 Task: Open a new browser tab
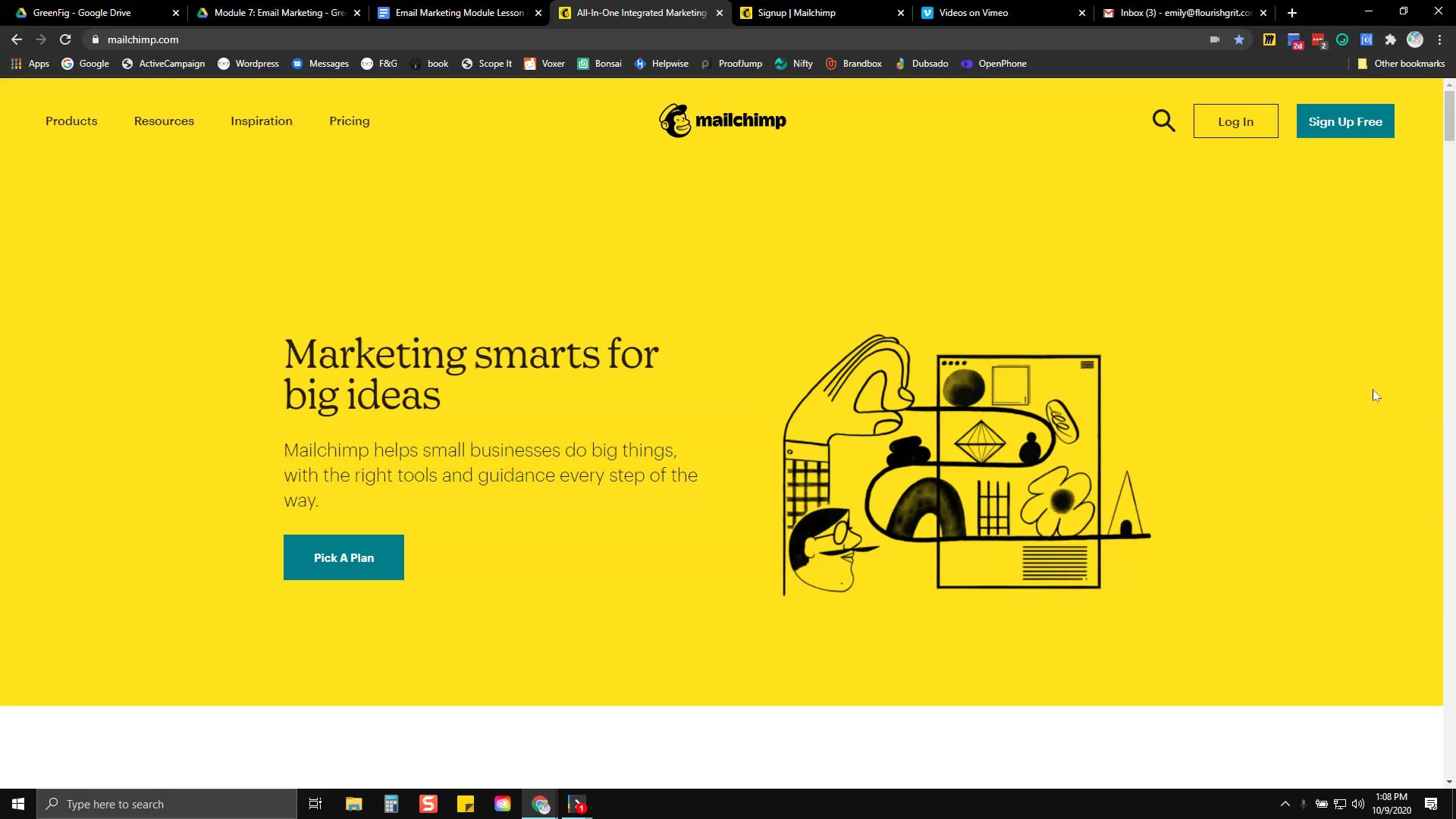click(1292, 13)
